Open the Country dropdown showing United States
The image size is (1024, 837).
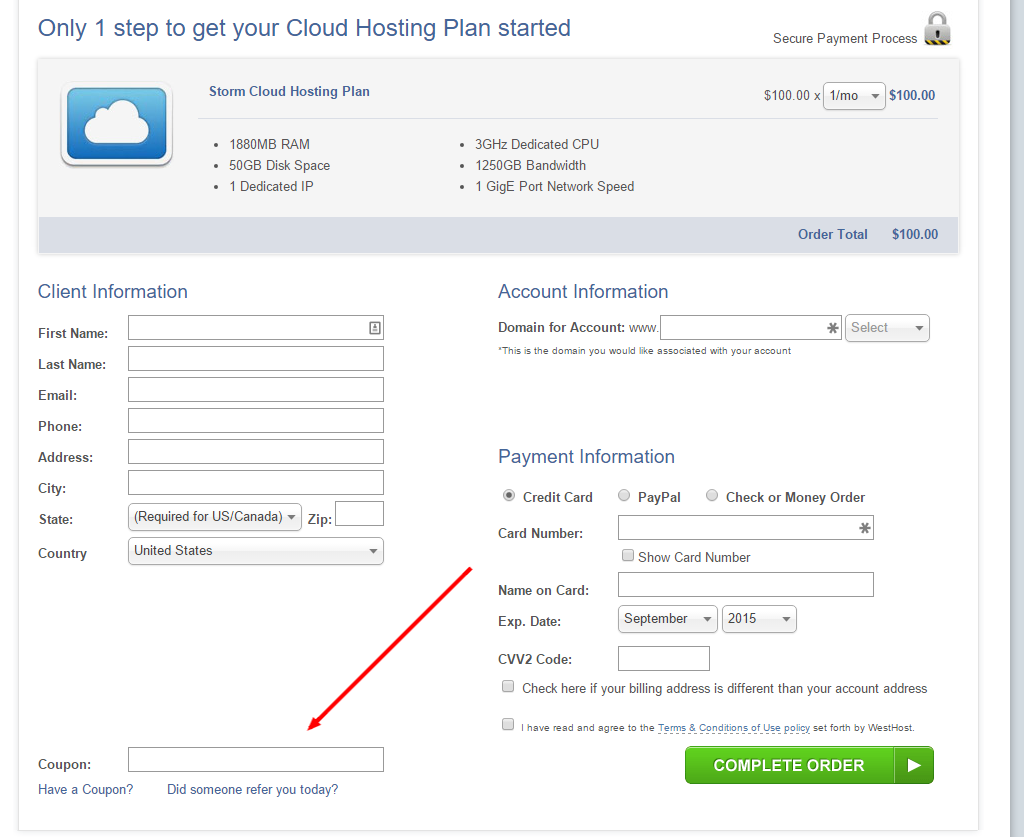click(256, 551)
